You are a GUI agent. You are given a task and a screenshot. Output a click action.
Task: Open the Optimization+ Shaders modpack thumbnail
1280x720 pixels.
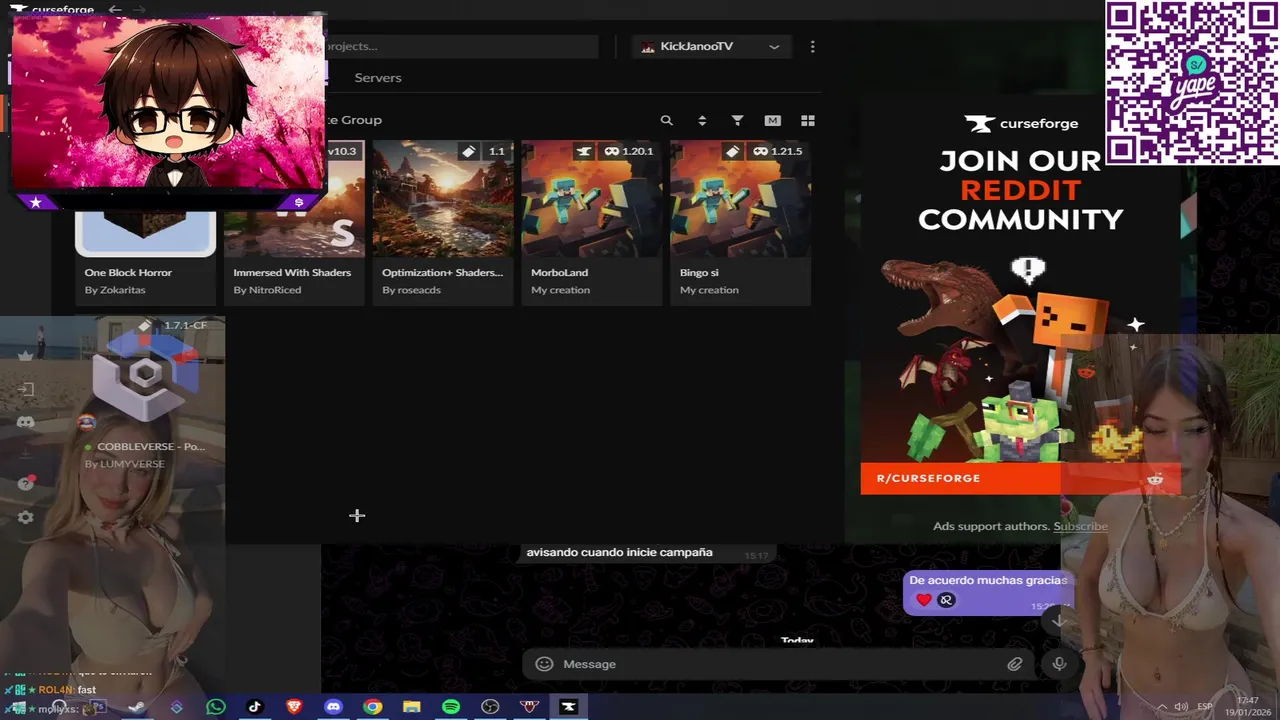click(443, 198)
